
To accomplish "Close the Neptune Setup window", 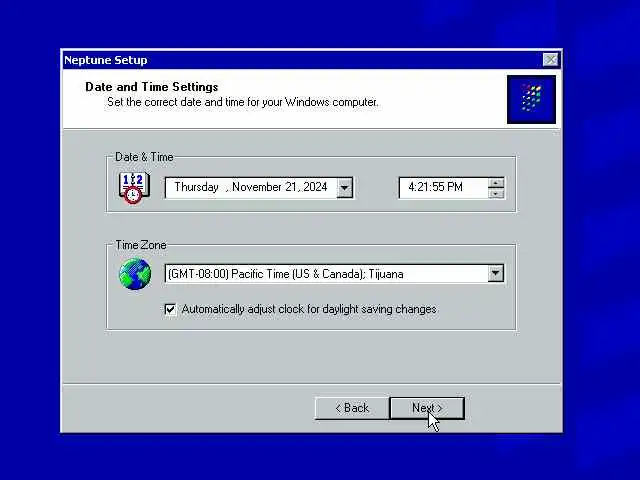I will pos(551,60).
